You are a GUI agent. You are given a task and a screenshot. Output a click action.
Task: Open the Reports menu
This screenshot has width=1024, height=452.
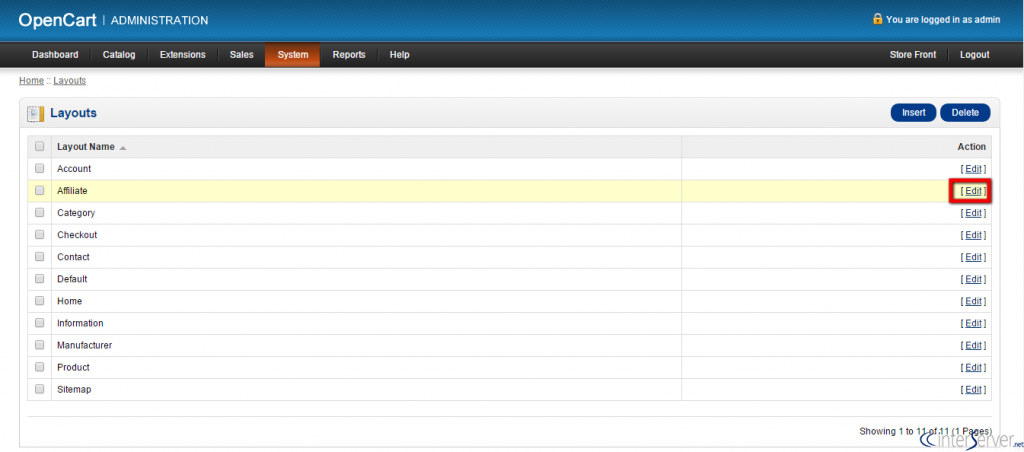tap(349, 55)
